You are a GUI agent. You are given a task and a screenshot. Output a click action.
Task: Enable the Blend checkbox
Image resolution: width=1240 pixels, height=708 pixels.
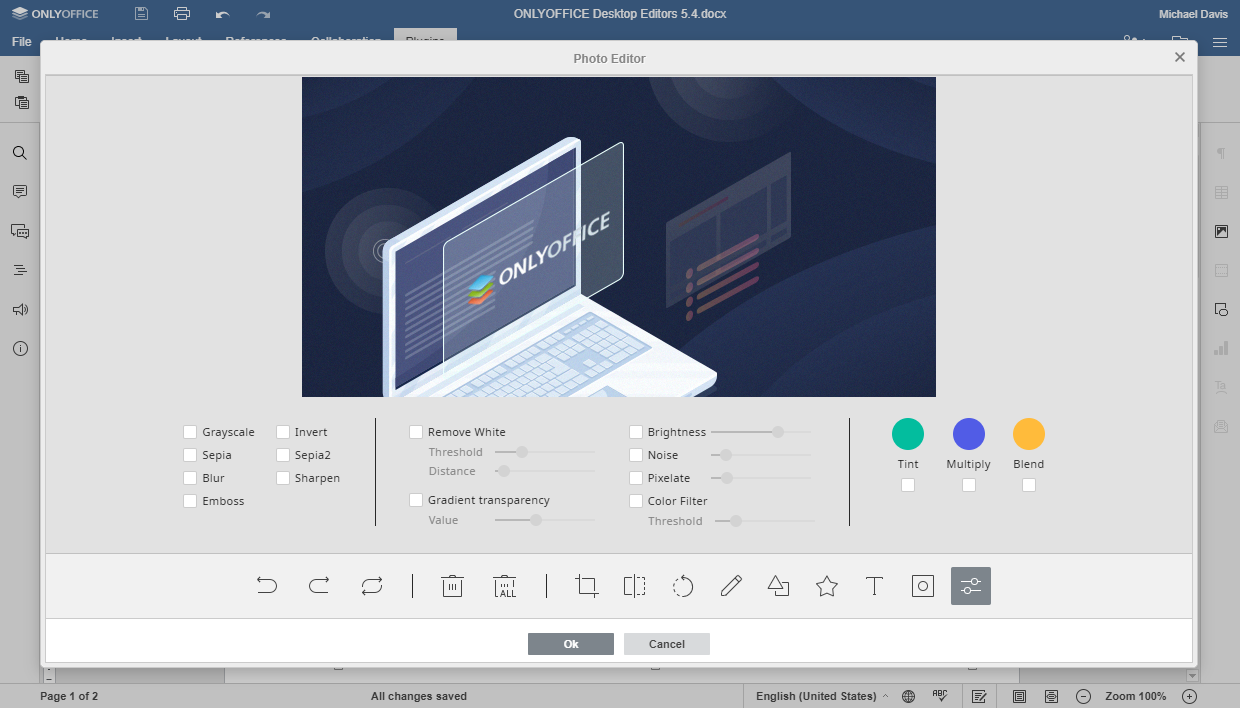[1029, 485]
